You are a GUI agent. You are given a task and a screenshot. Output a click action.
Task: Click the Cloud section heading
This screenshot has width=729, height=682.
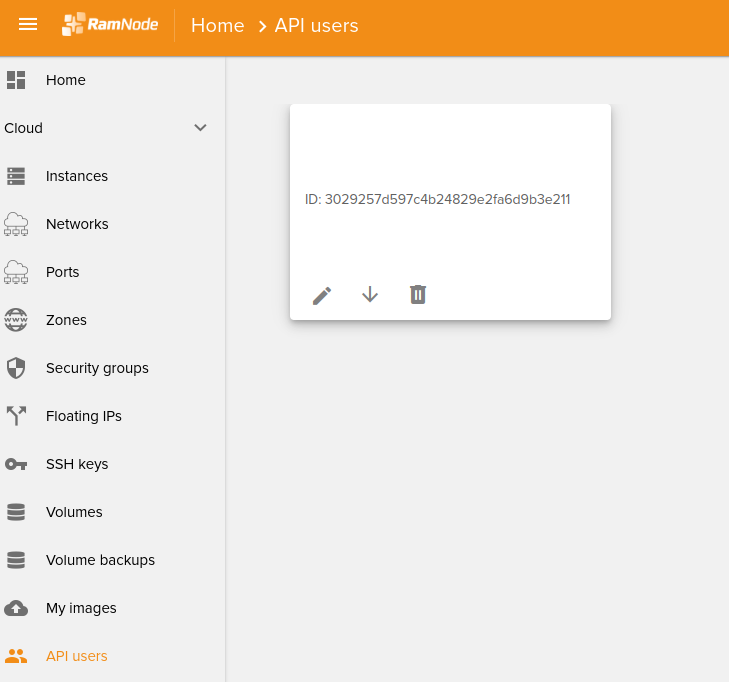tap(23, 128)
